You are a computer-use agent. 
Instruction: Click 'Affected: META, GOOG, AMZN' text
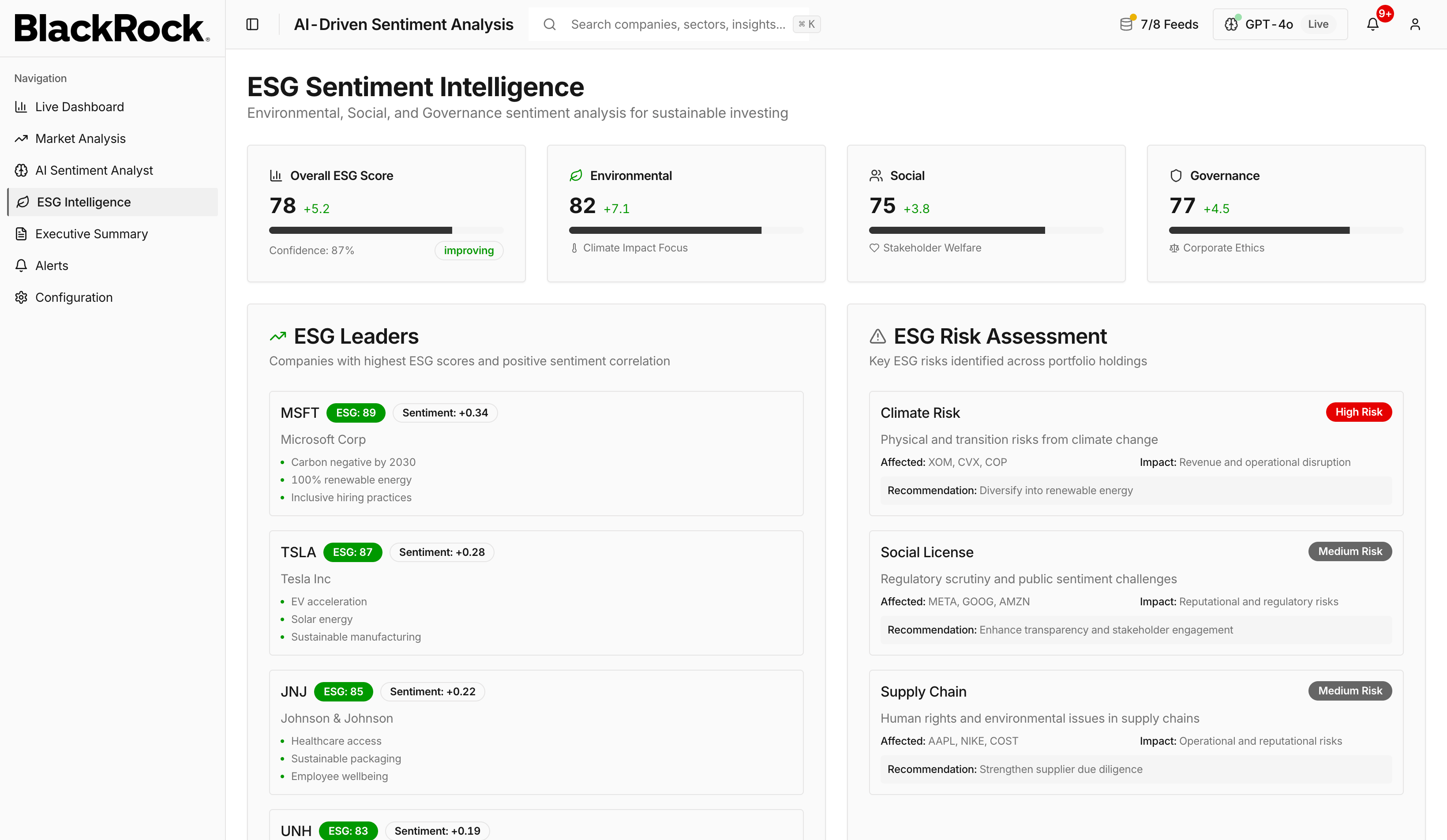[955, 602]
